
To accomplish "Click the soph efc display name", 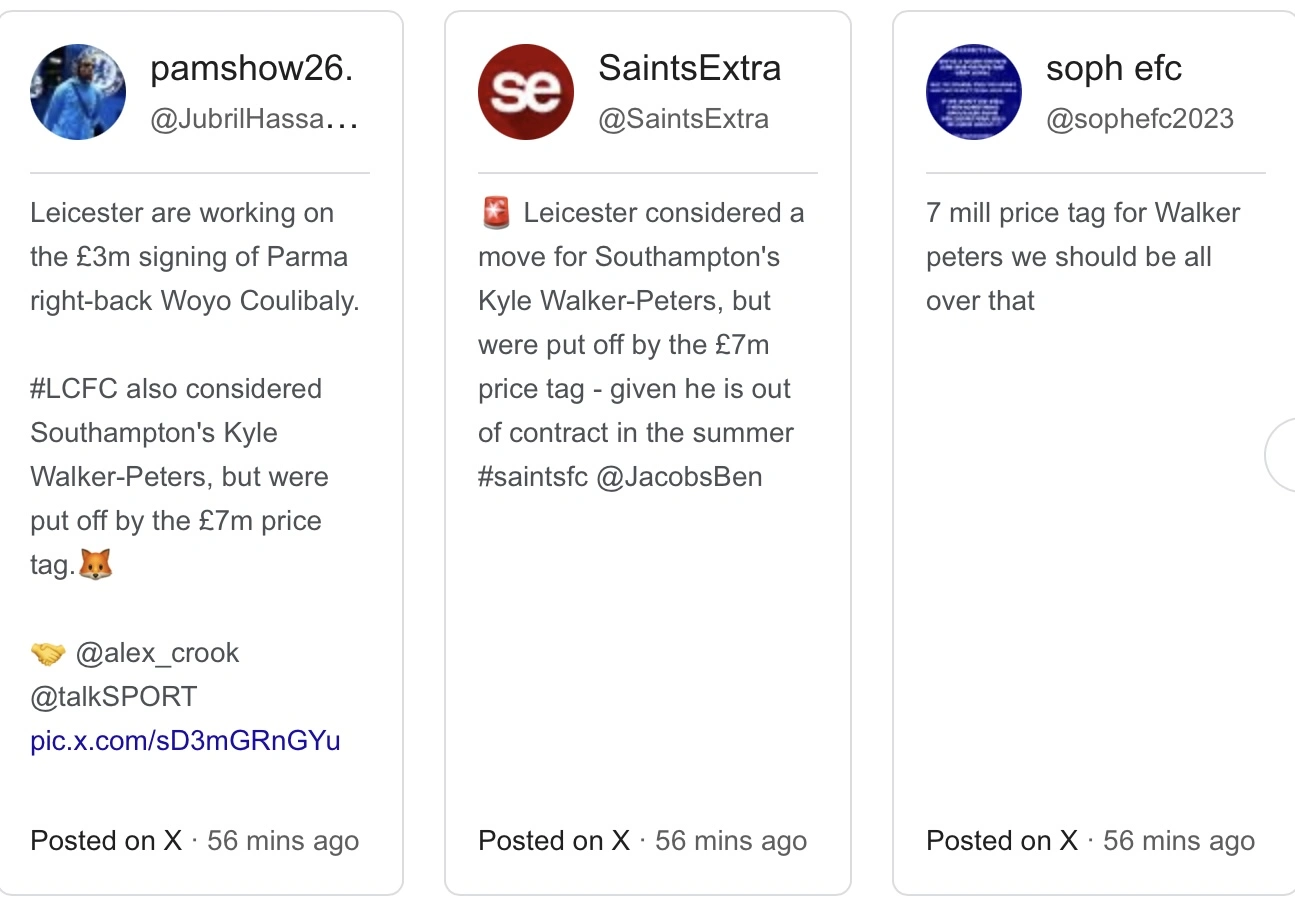I will (1113, 68).
